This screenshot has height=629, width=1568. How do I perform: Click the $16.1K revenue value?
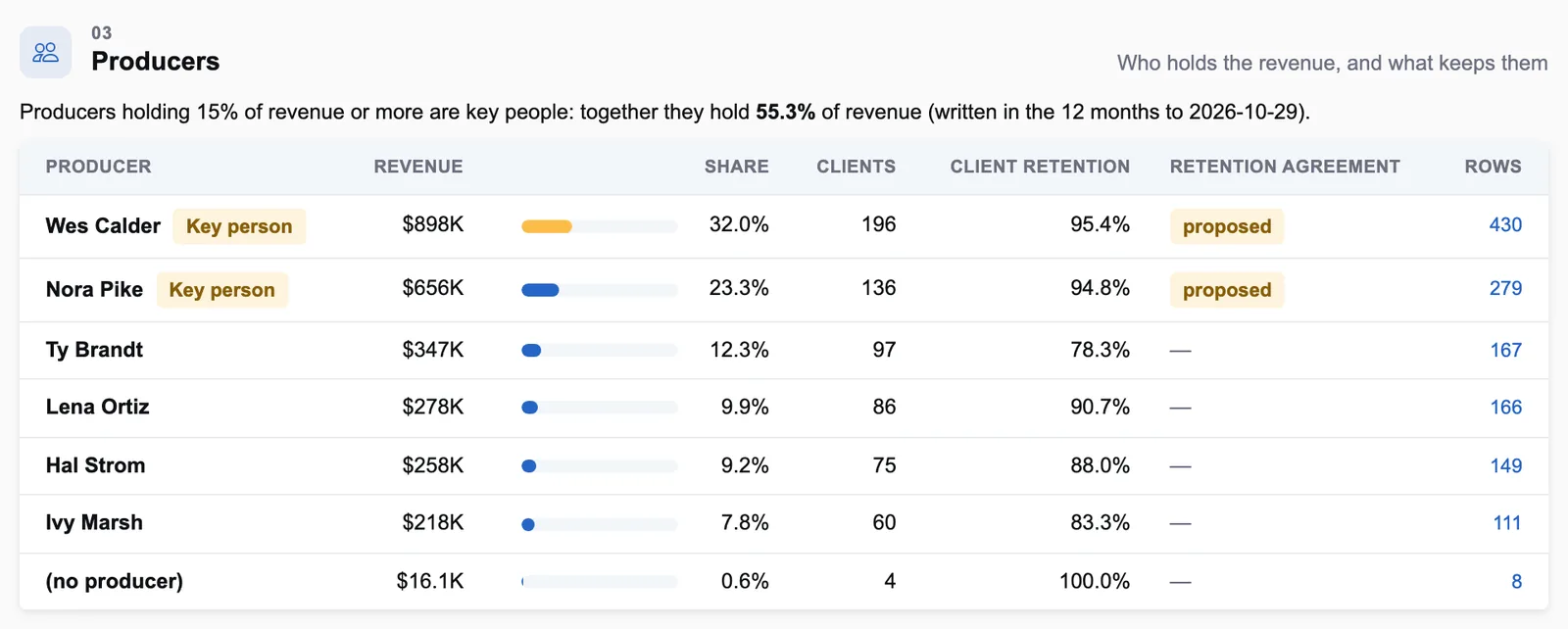click(x=430, y=581)
